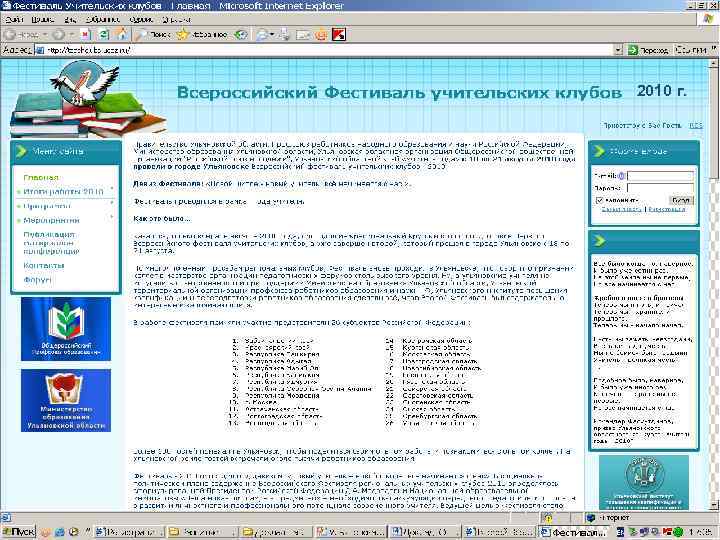Screen dimensions: 720x540
Task: Click the green Go (Переход) arrow button
Action: pos(648,50)
